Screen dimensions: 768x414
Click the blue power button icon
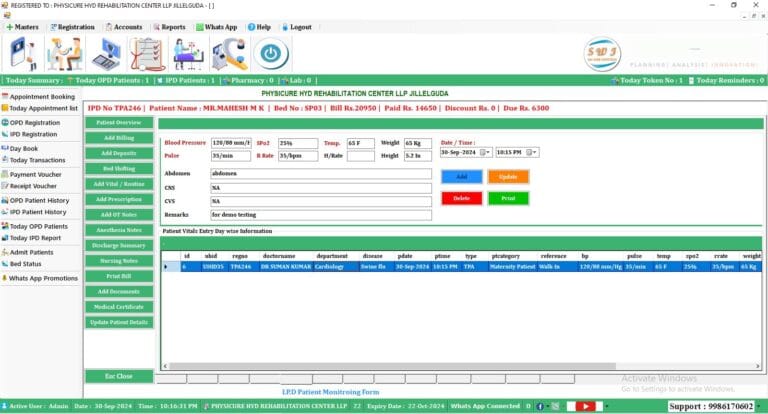(x=271, y=54)
